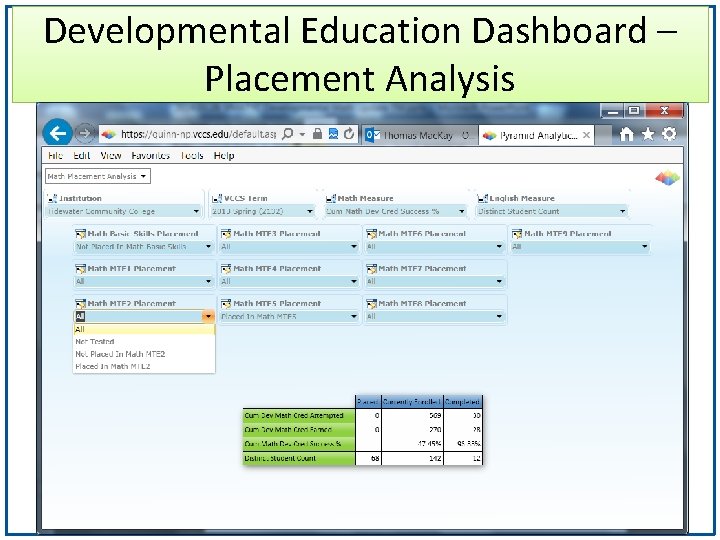720x540 pixels.
Task: Click the Pyramid Analytics logo at top right
Action: pos(667,178)
